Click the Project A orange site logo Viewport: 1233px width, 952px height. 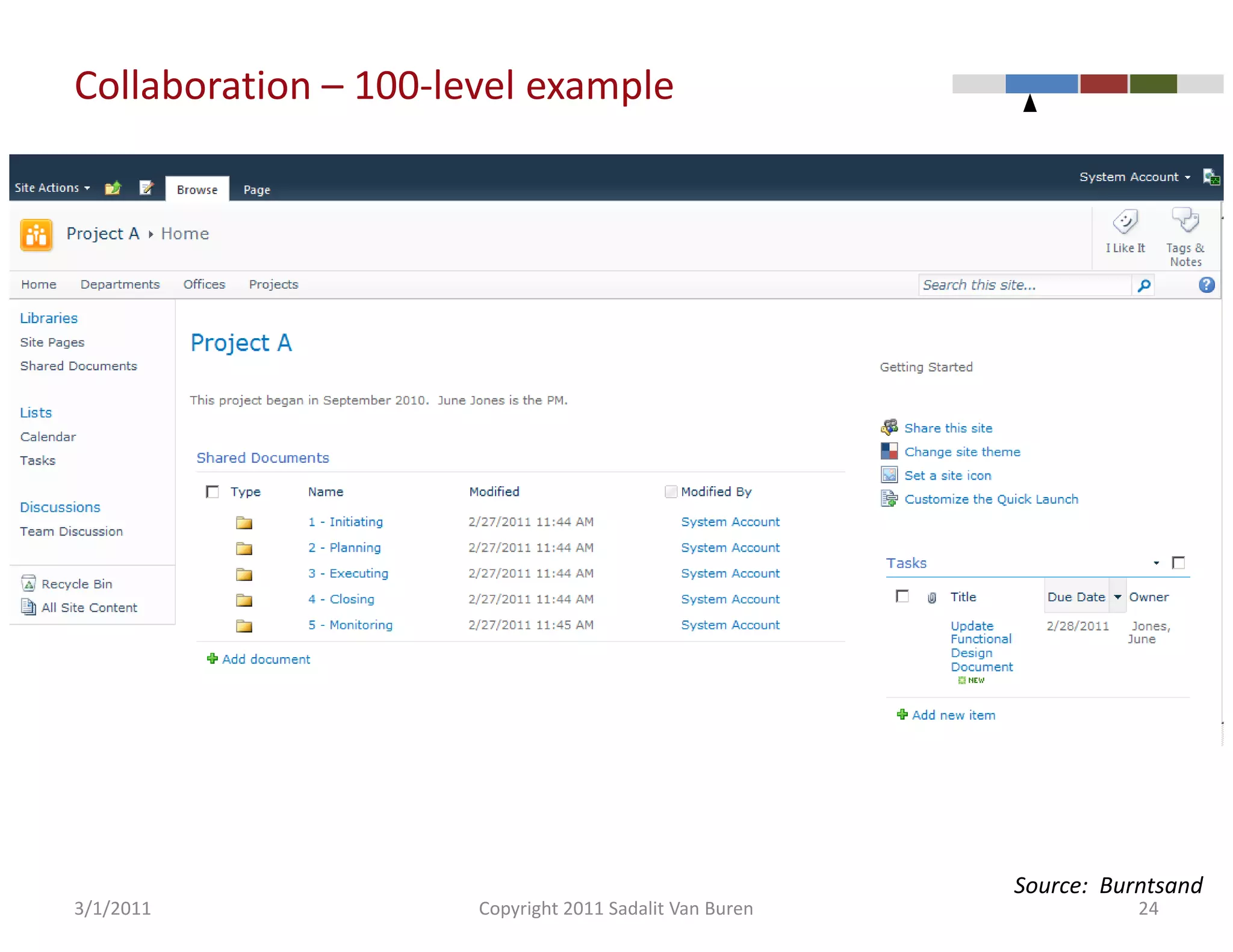coord(36,234)
